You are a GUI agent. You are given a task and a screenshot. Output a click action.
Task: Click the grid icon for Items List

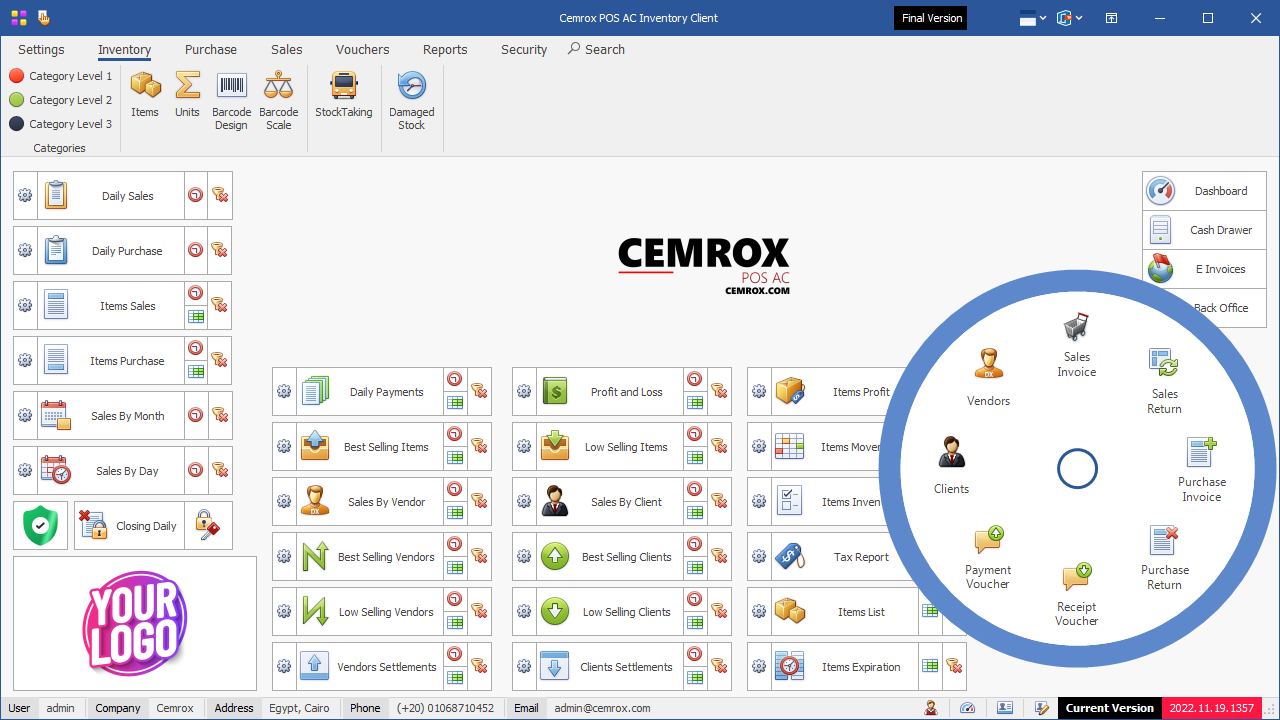click(930, 612)
